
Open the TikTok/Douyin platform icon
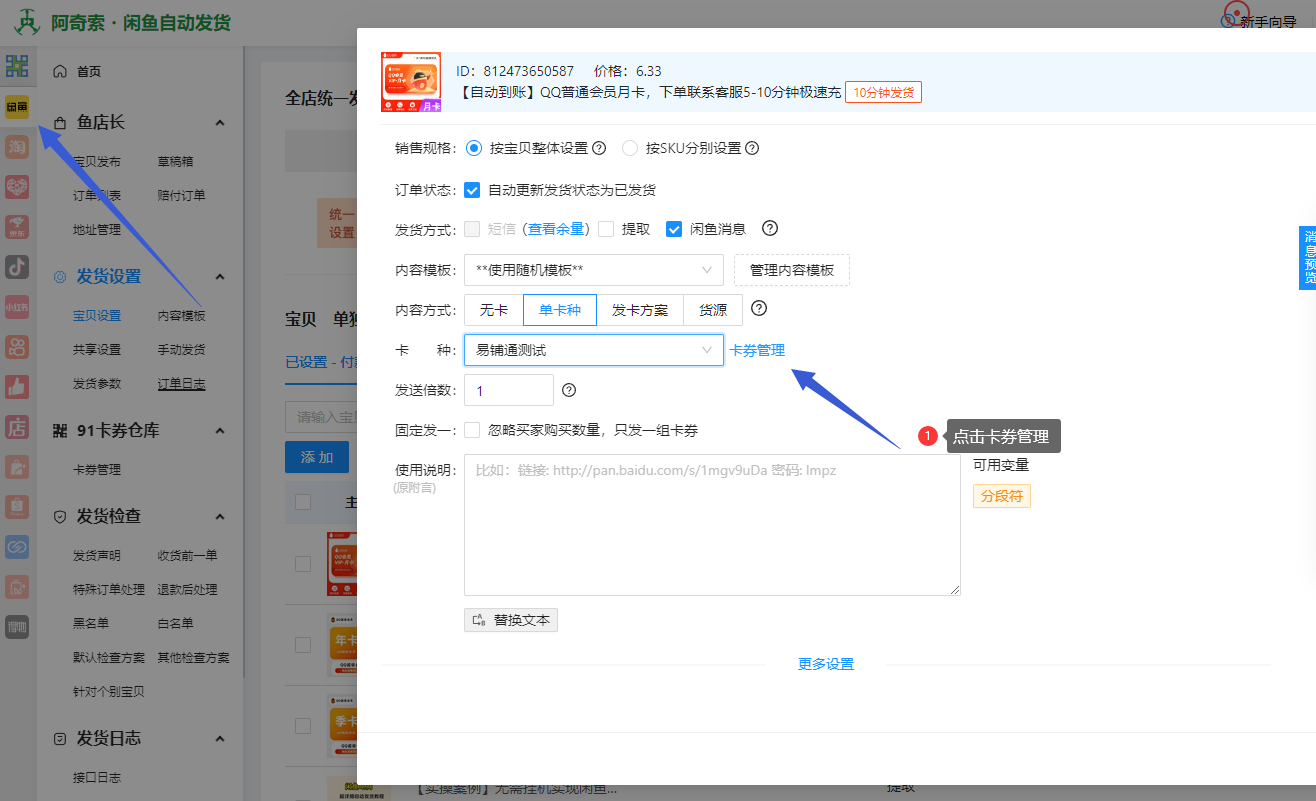(17, 267)
